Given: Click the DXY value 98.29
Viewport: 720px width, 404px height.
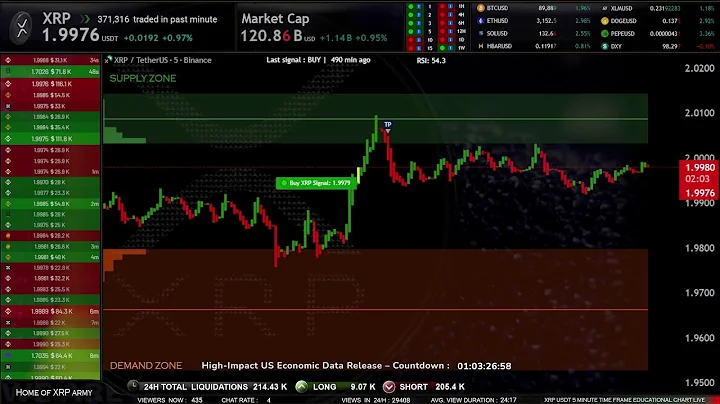Looking at the screenshot, I should coord(671,46).
